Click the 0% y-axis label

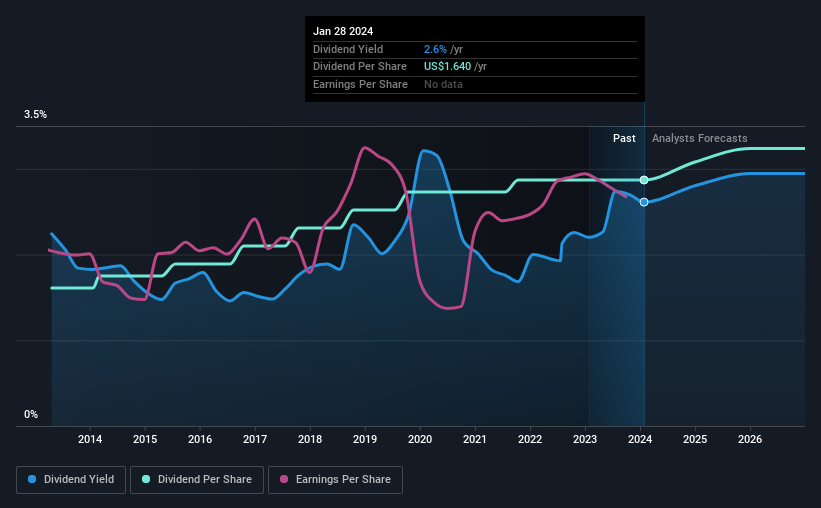point(31,414)
